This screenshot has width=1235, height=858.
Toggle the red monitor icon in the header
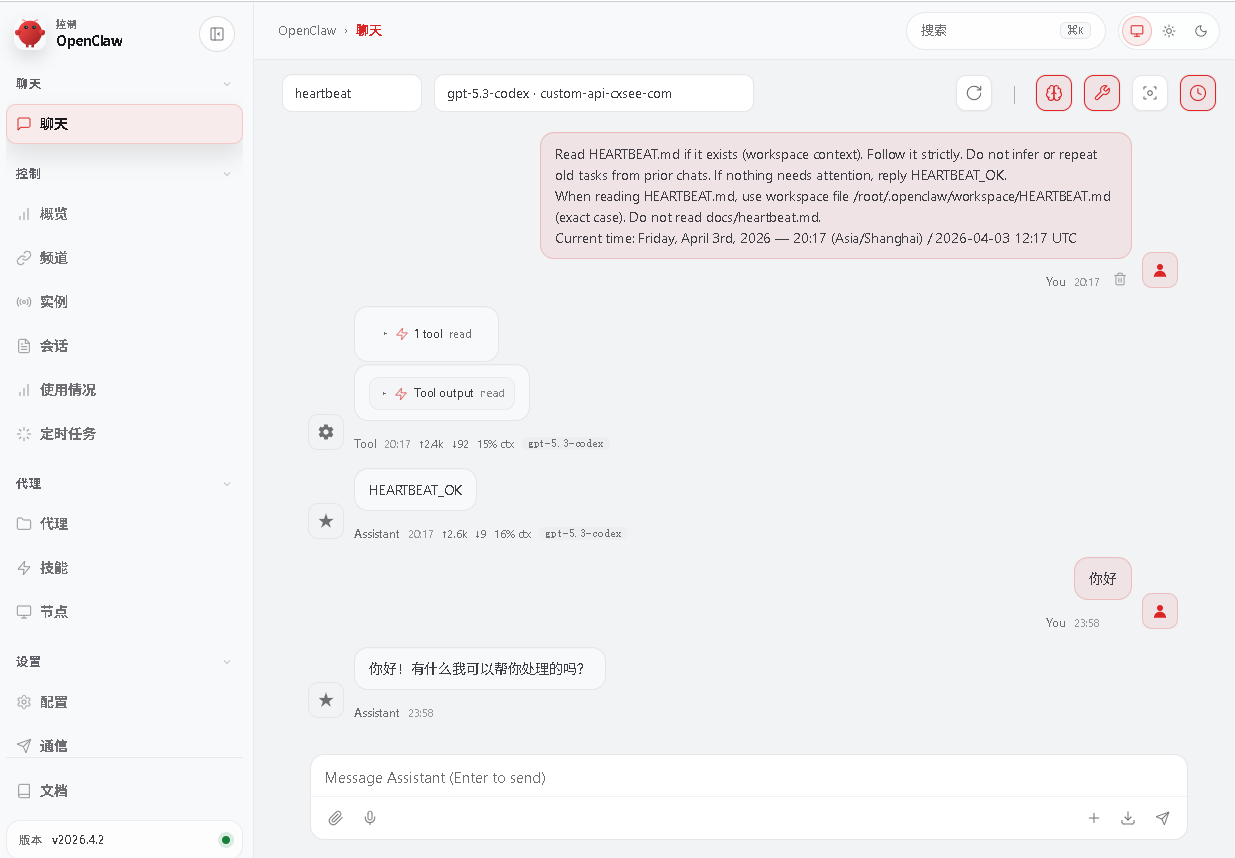point(1136,31)
